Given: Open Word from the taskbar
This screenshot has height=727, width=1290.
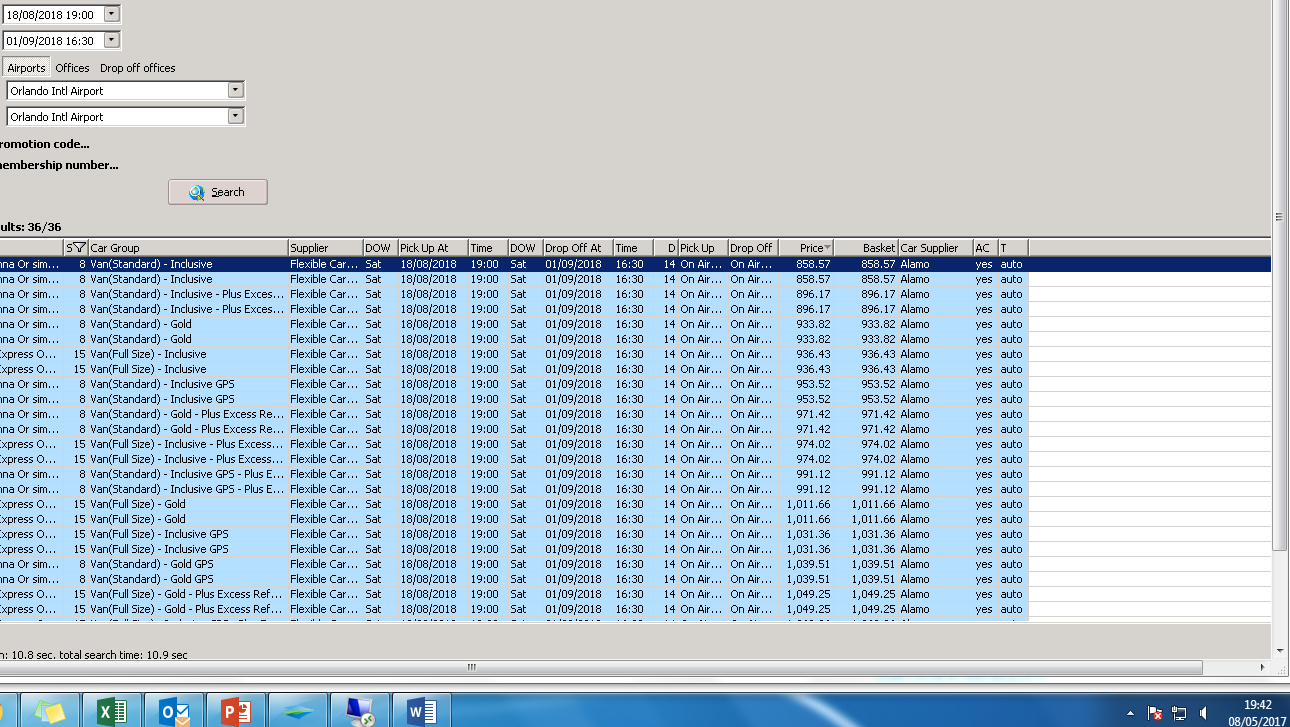Looking at the screenshot, I should pyautogui.click(x=422, y=711).
